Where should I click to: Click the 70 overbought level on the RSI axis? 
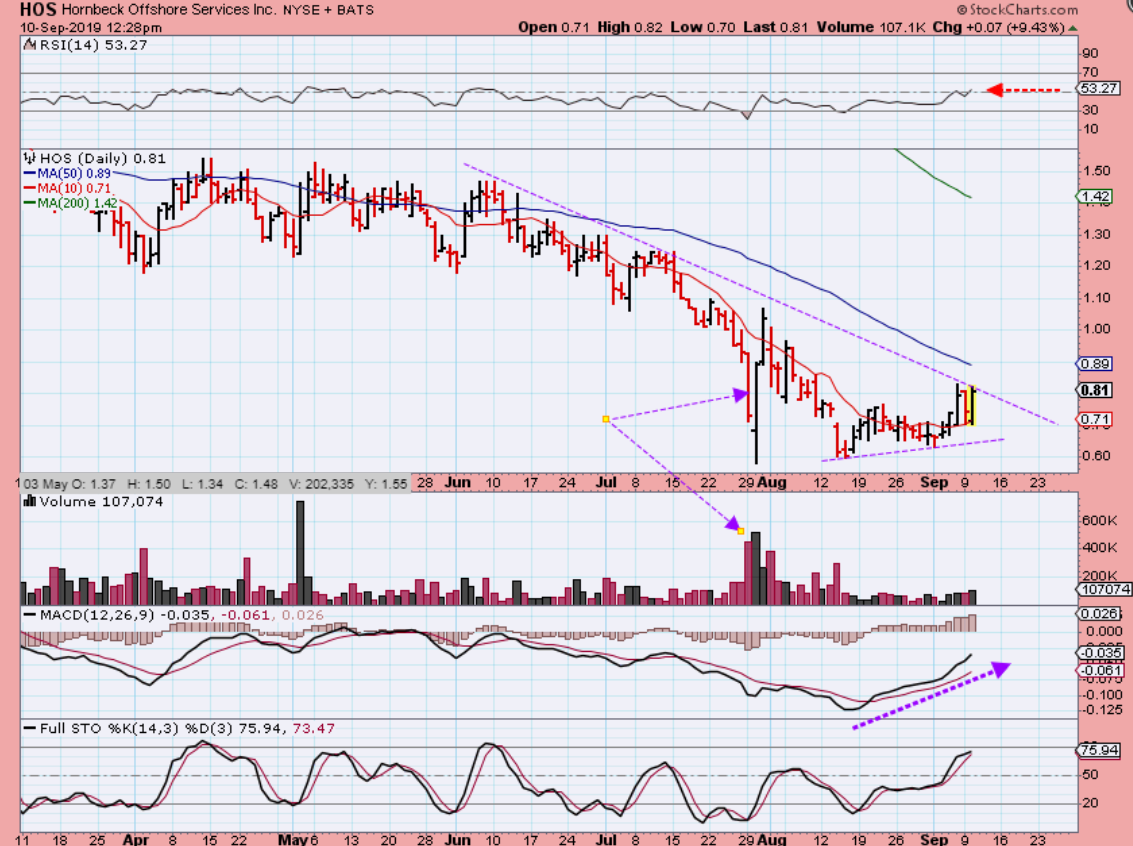tap(1090, 72)
